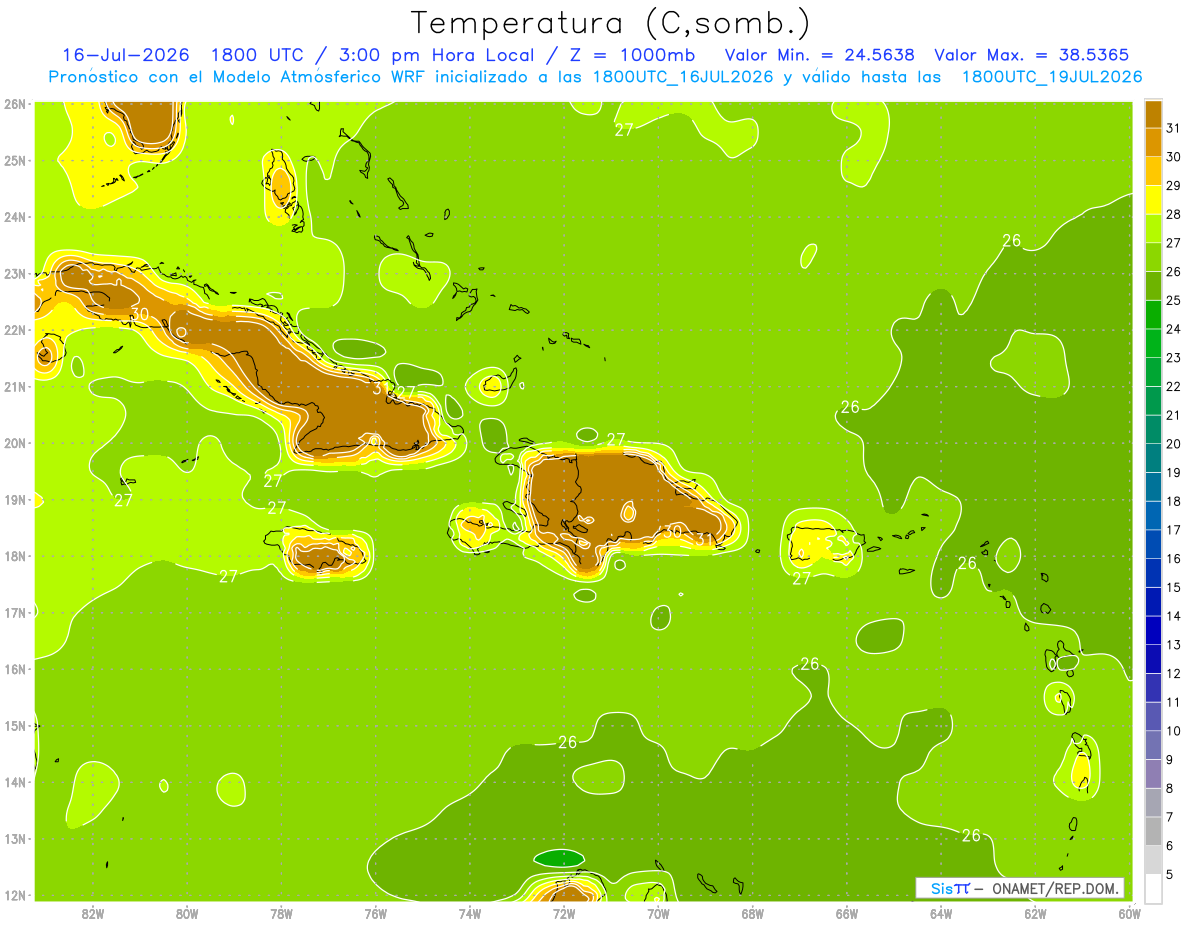
Task: Click legend value "17" on the color scale
Action: (x=1173, y=530)
